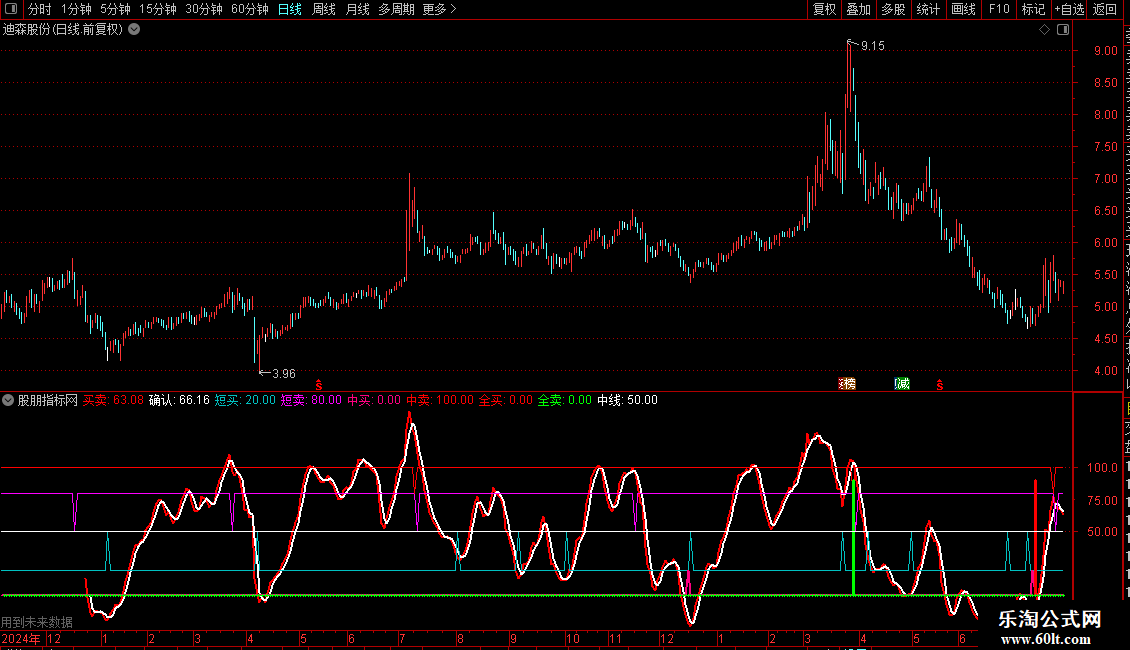Select the 30分钟 period tab

point(203,9)
